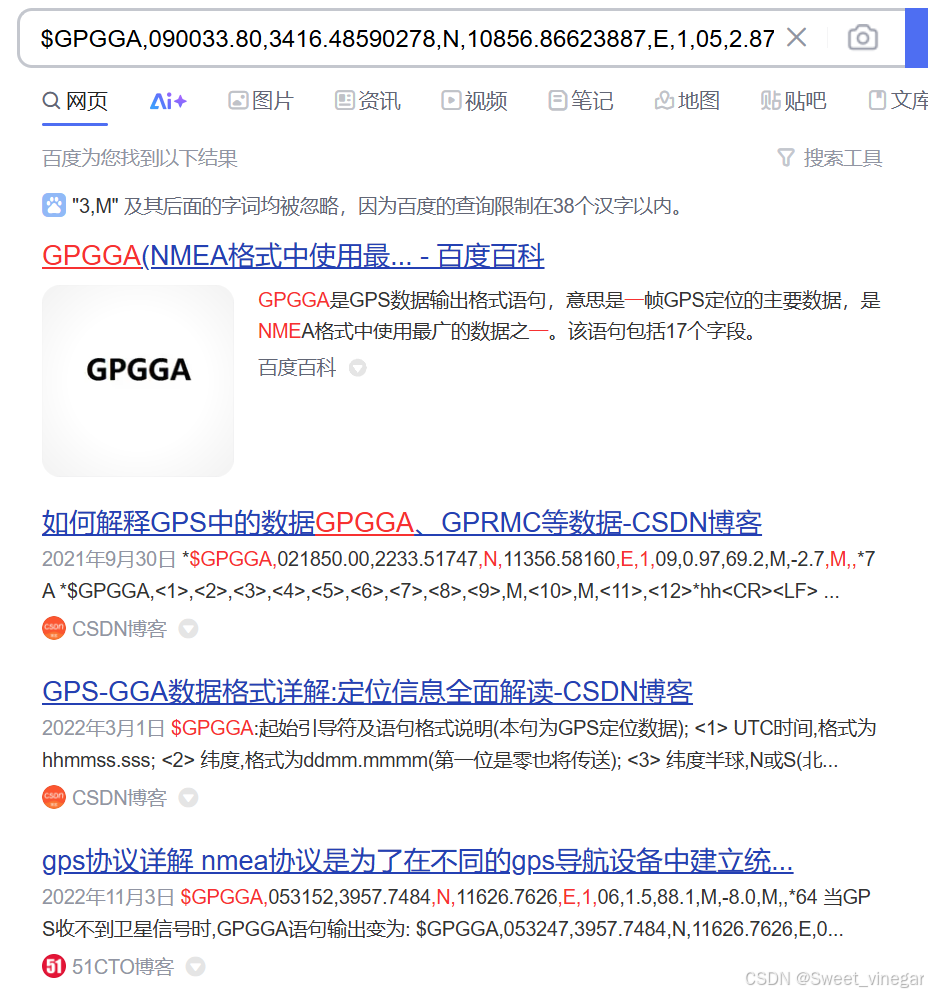Click the 51CTO red logo icon
928x994 pixels.
pyautogui.click(x=54, y=967)
